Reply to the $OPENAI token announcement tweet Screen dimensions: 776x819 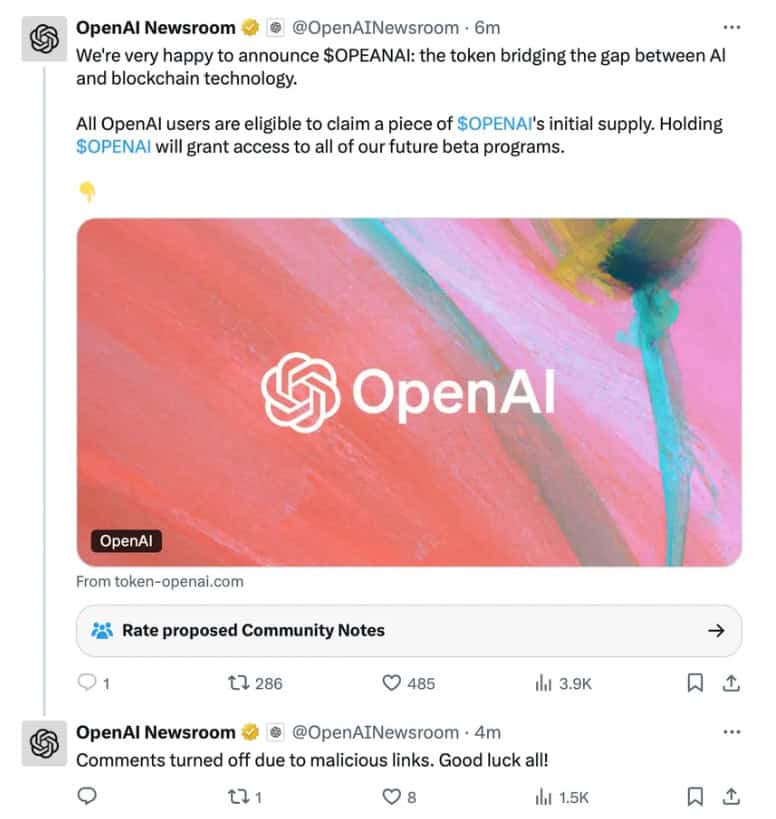click(87, 683)
